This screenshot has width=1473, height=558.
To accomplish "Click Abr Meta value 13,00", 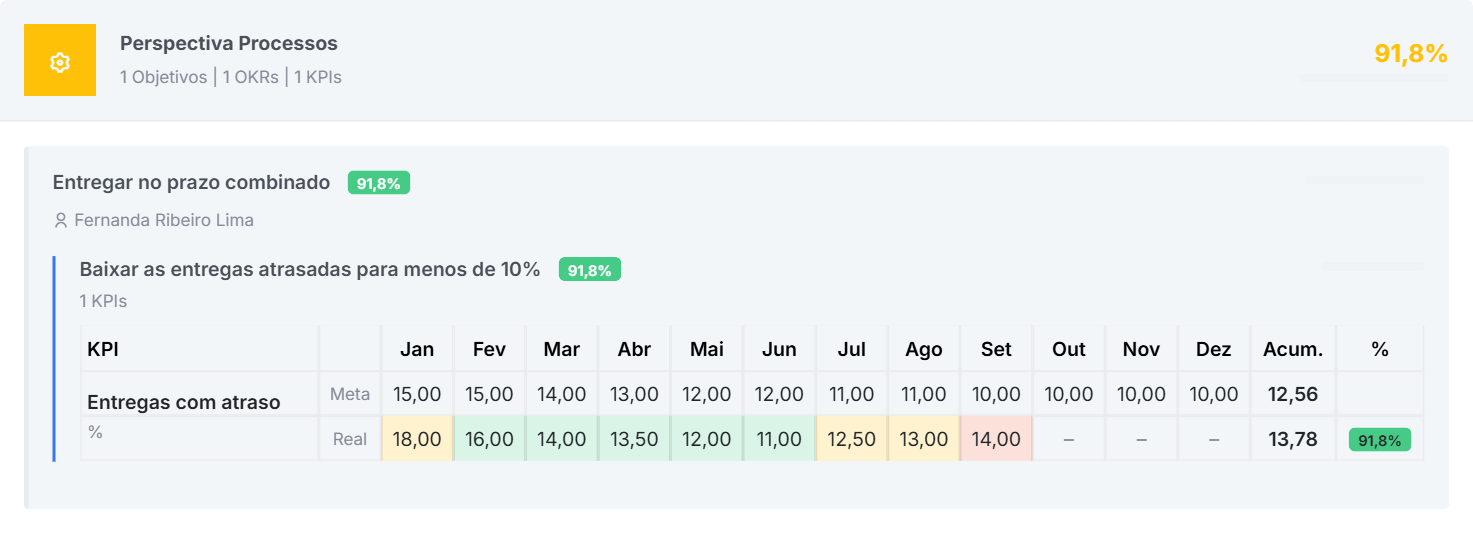I will coord(634,394).
